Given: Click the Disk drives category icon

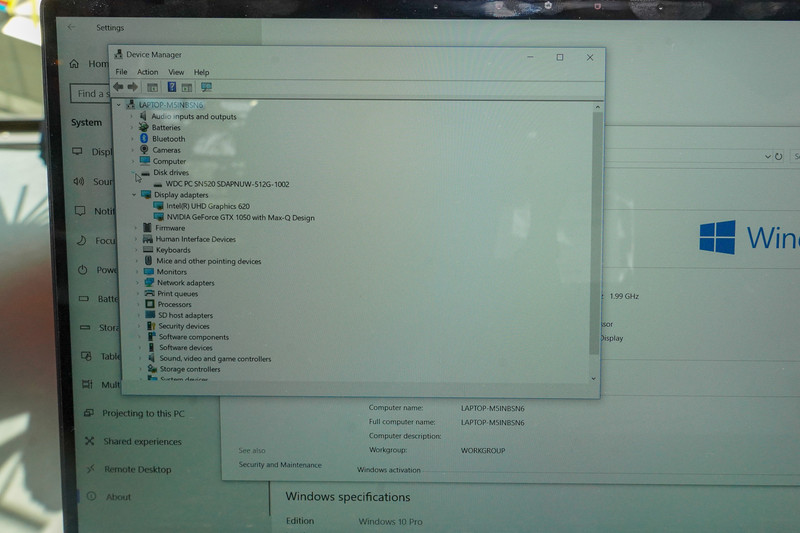Looking at the screenshot, I should [145, 172].
